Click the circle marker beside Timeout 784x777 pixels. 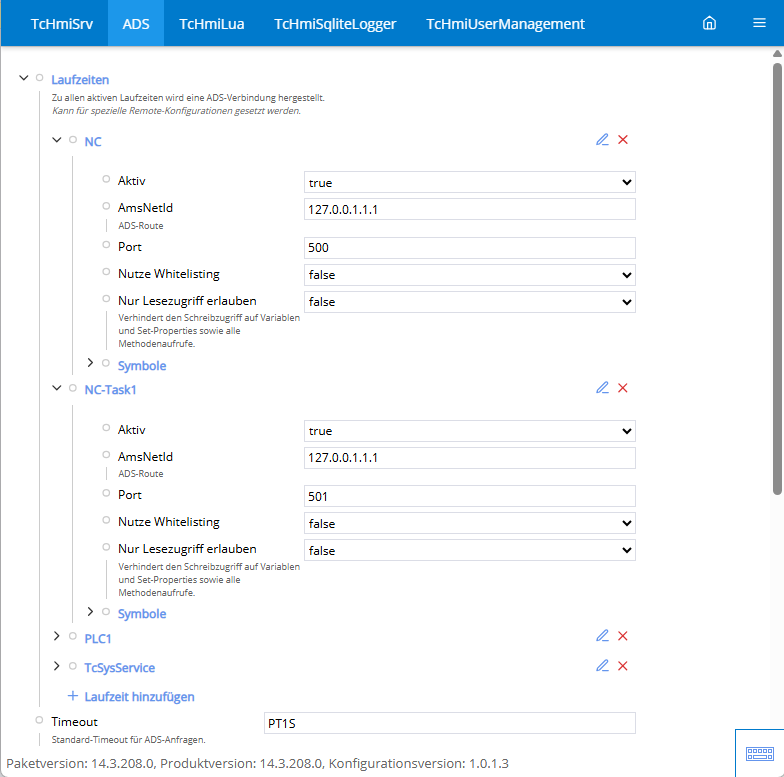point(40,720)
